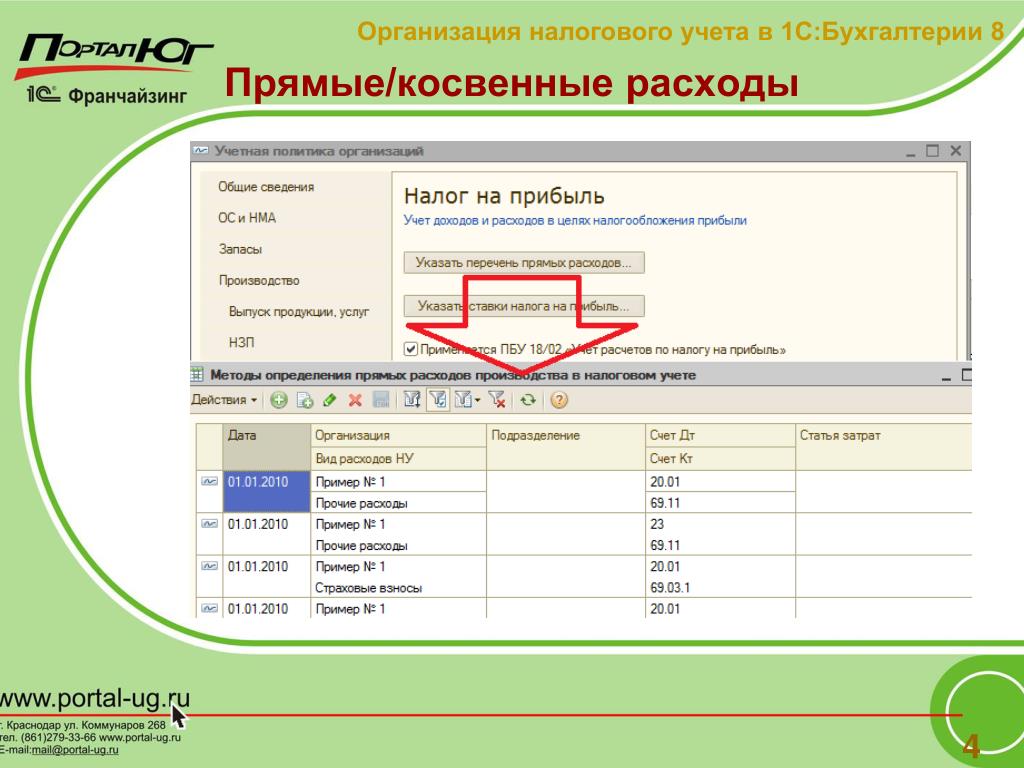Screen dimensions: 1024x768
Task: Click the Счет Кт column header
Action: click(x=720, y=458)
